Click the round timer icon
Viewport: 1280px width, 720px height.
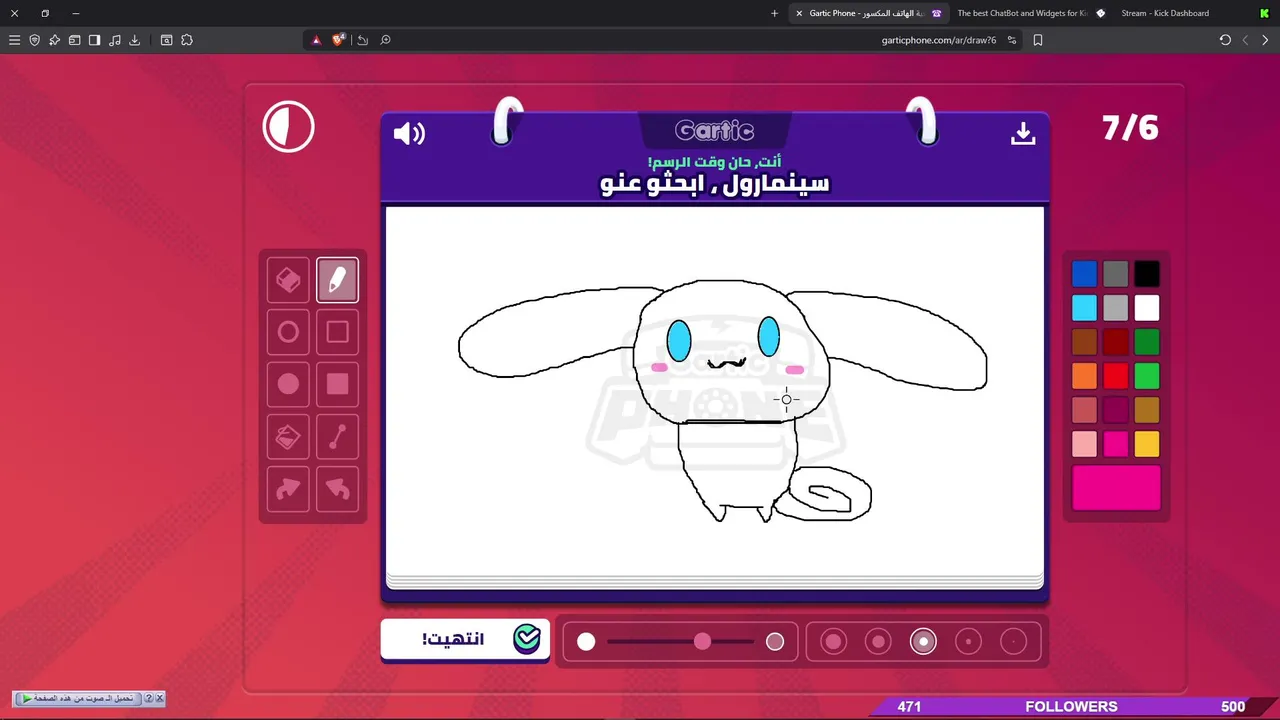pyautogui.click(x=288, y=127)
